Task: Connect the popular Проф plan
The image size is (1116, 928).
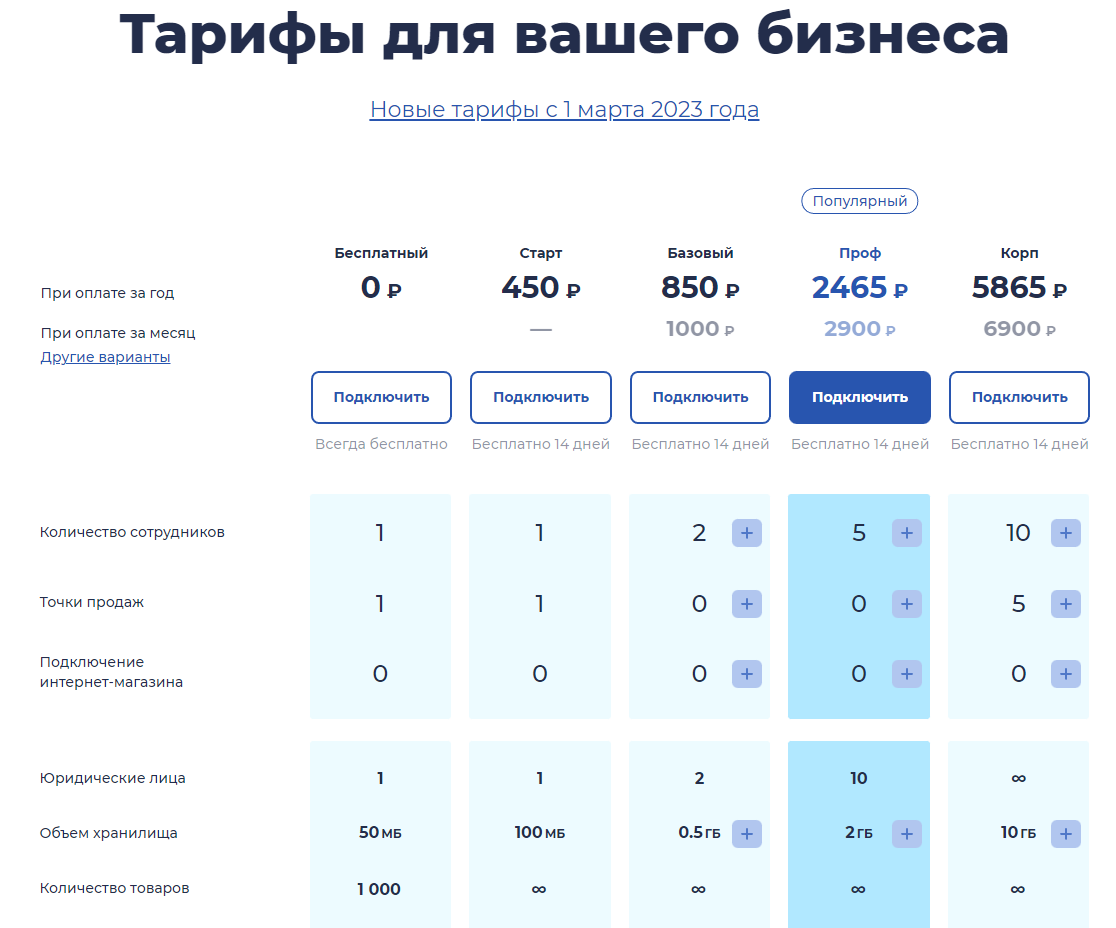Action: pyautogui.click(x=859, y=397)
